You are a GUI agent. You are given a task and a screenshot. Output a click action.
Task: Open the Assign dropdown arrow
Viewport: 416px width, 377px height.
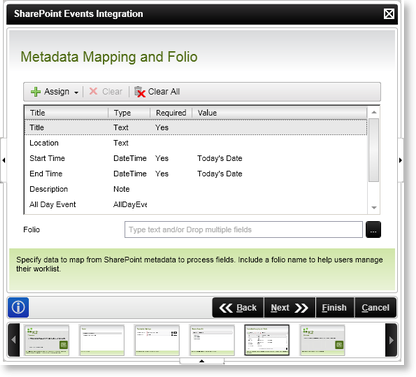pyautogui.click(x=76, y=92)
